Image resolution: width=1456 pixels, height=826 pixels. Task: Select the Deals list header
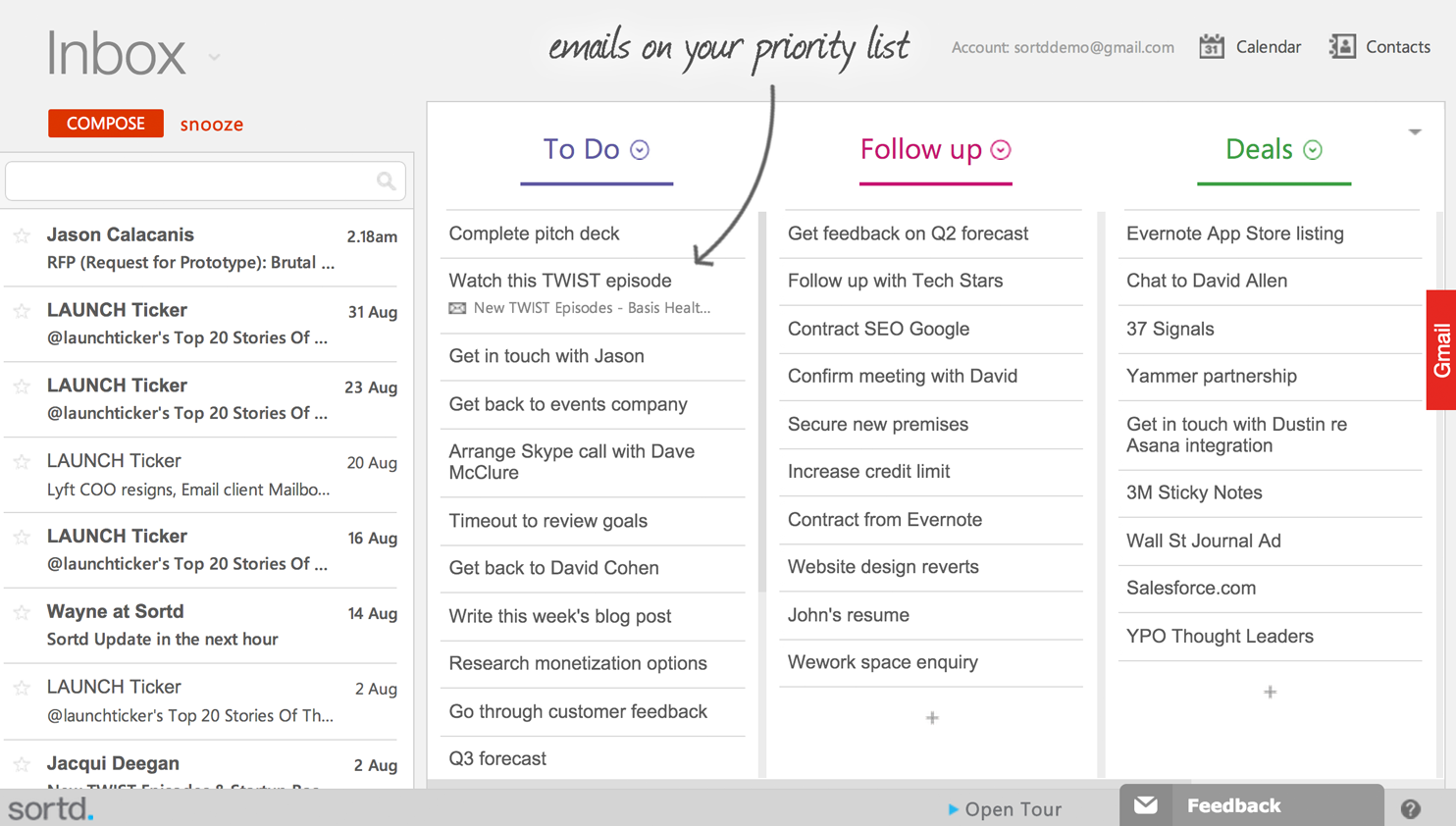point(1259,149)
